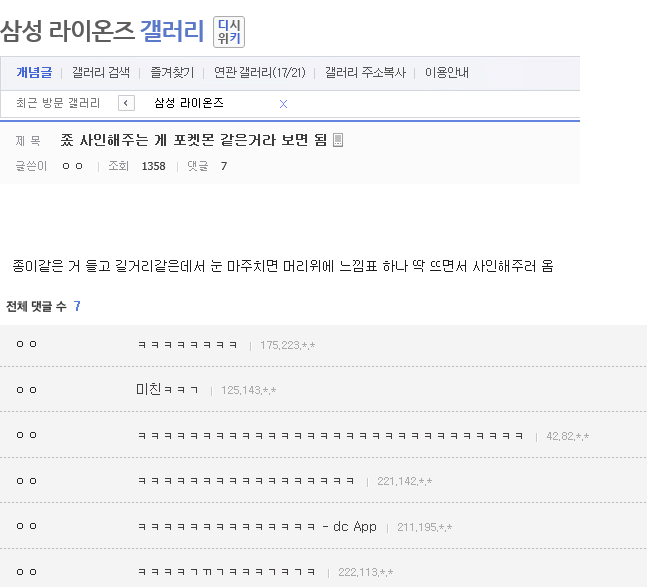Open 이용안내 menu item
648x587 pixels.
click(x=447, y=73)
